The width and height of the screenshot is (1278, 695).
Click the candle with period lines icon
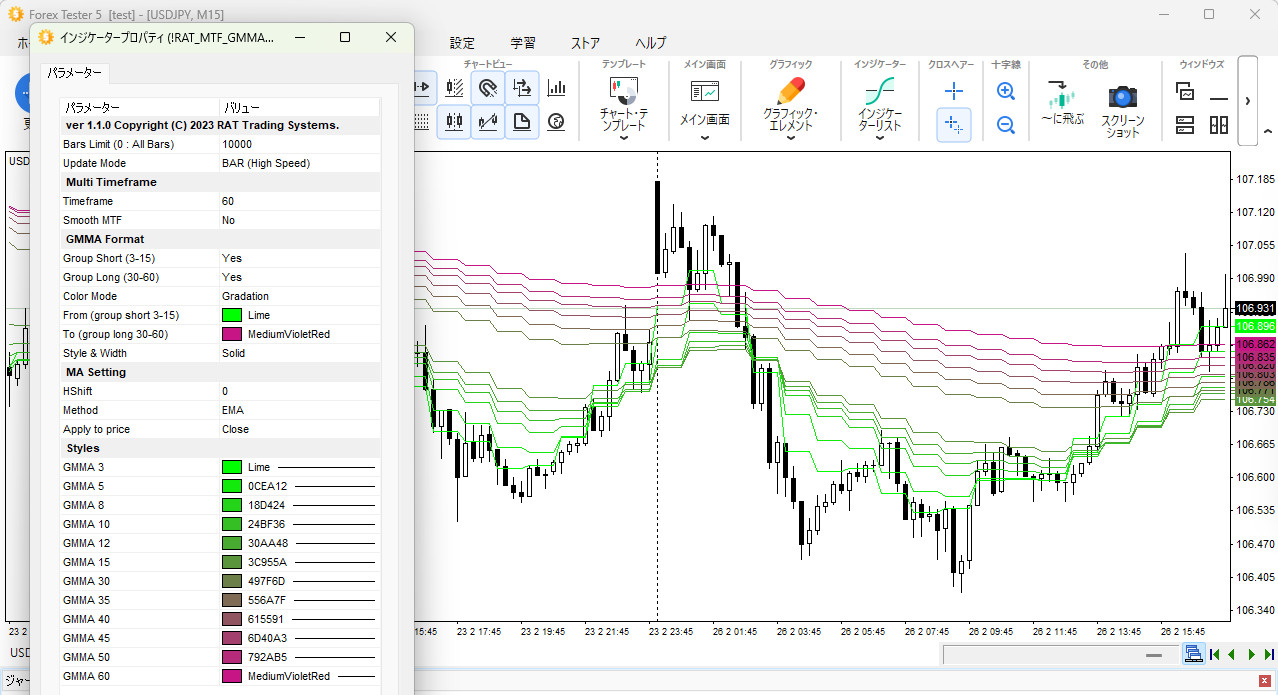pyautogui.click(x=454, y=88)
